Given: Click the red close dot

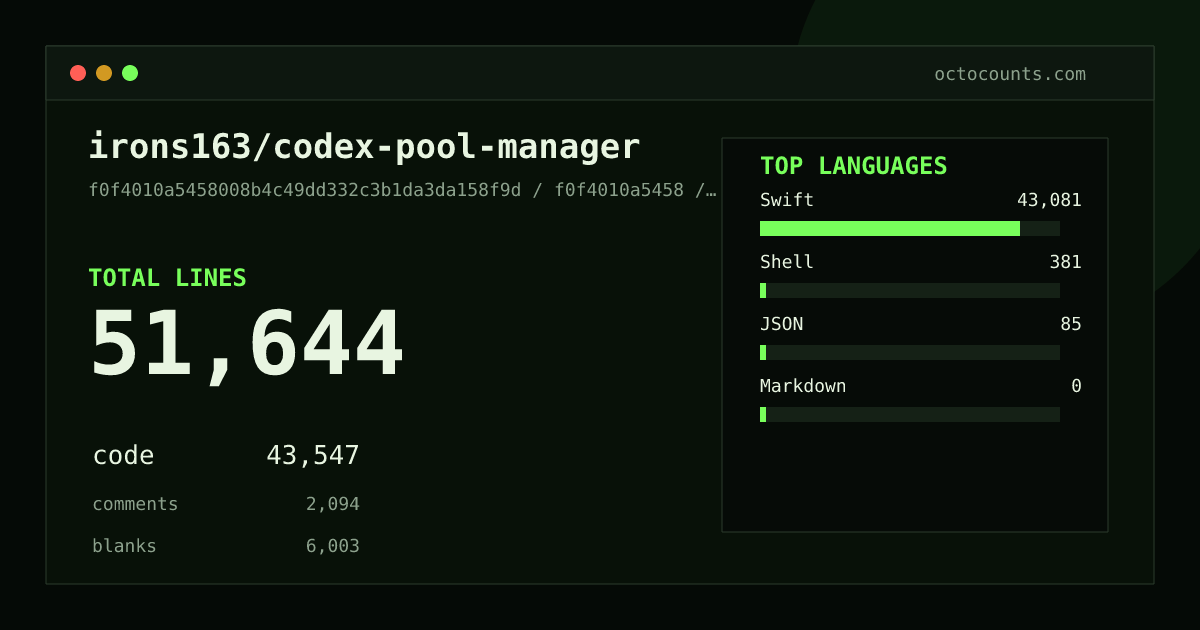Looking at the screenshot, I should pos(78,73).
